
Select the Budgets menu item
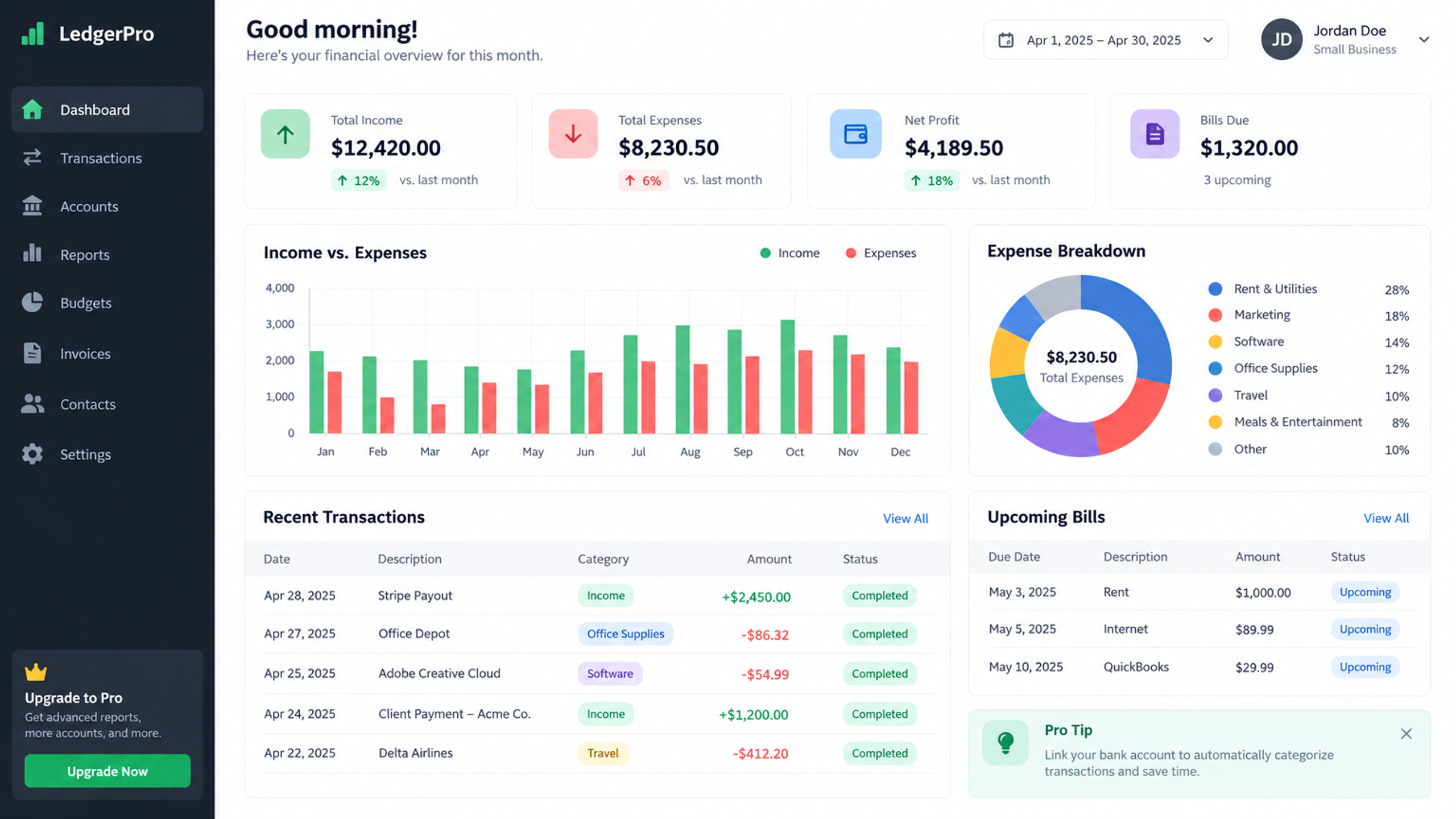coord(107,303)
